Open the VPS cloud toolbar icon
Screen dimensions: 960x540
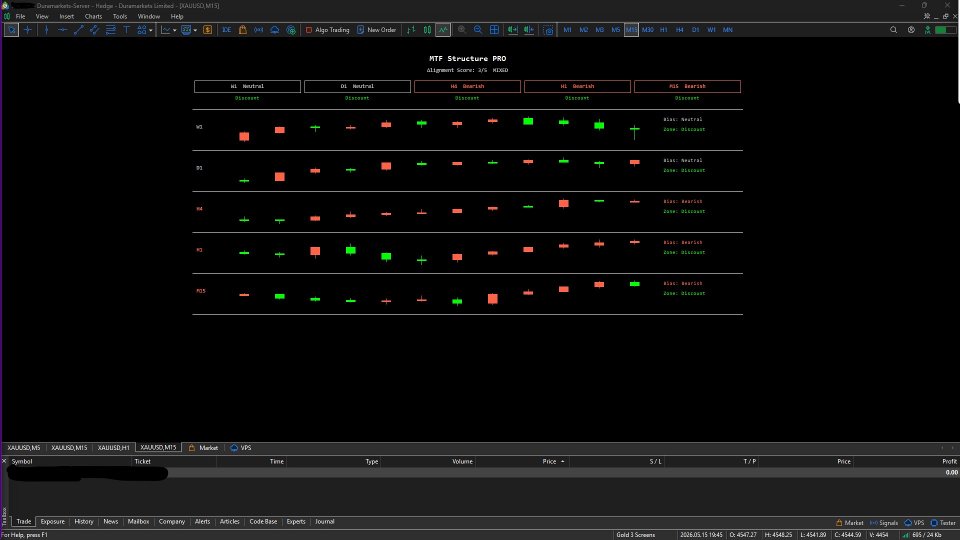[x=275, y=29]
